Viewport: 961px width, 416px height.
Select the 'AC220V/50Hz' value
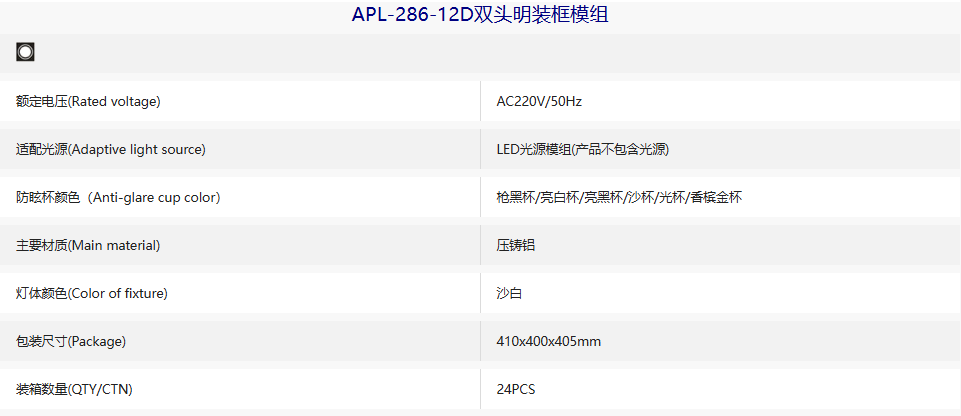click(539, 102)
